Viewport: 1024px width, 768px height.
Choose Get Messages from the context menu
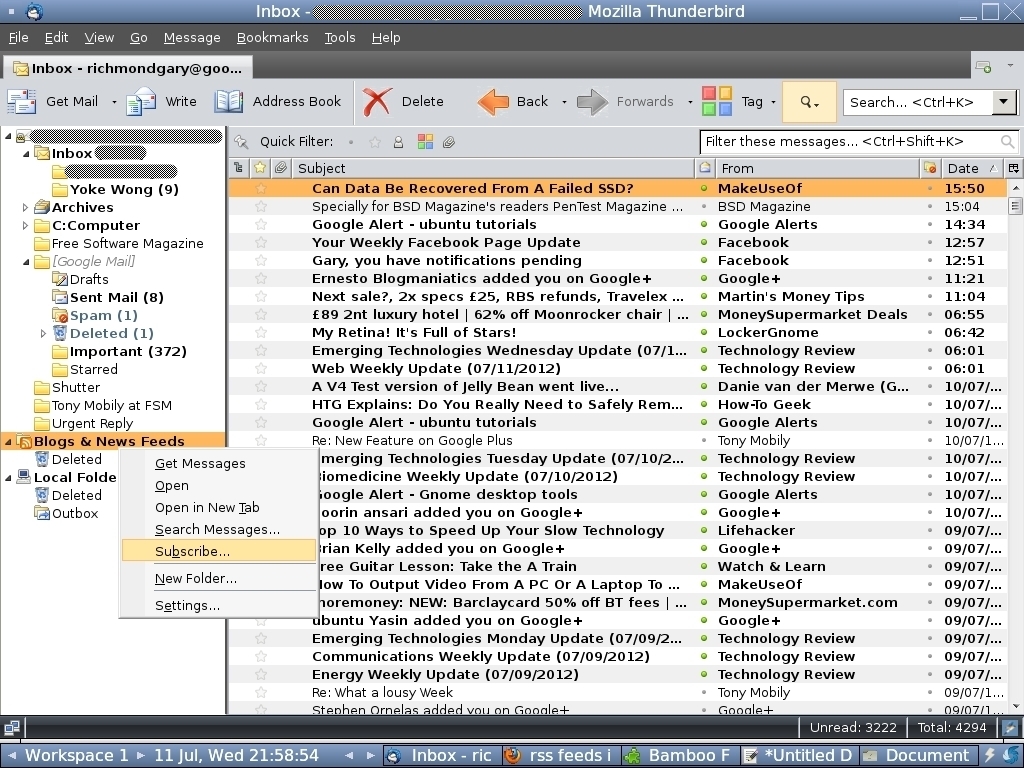[219, 464]
